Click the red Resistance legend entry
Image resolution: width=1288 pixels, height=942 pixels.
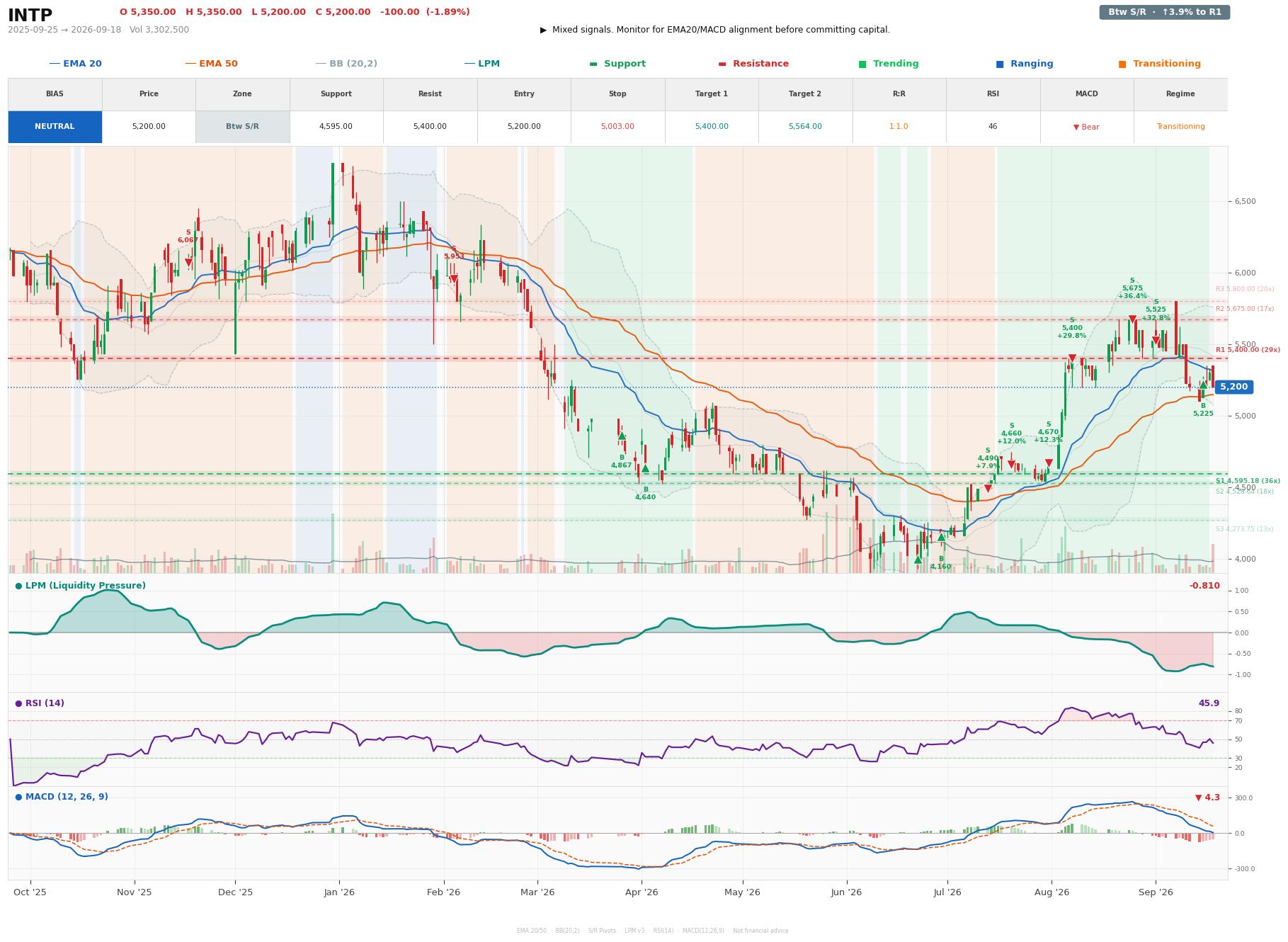click(753, 64)
